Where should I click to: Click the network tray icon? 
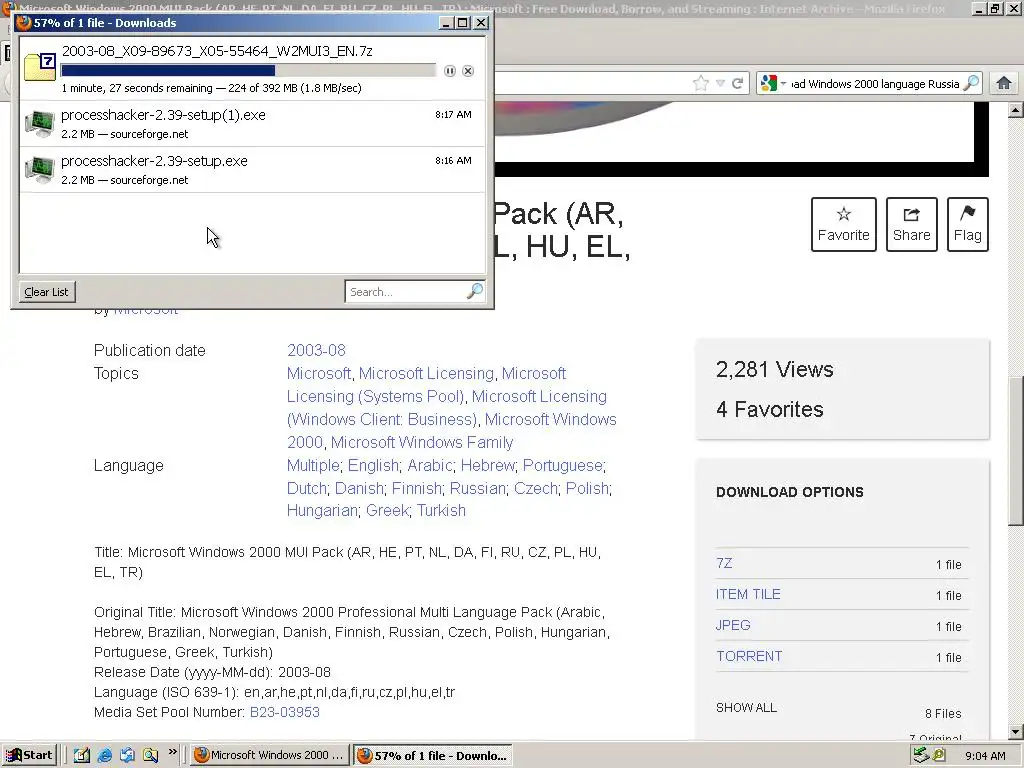pyautogui.click(x=921, y=756)
